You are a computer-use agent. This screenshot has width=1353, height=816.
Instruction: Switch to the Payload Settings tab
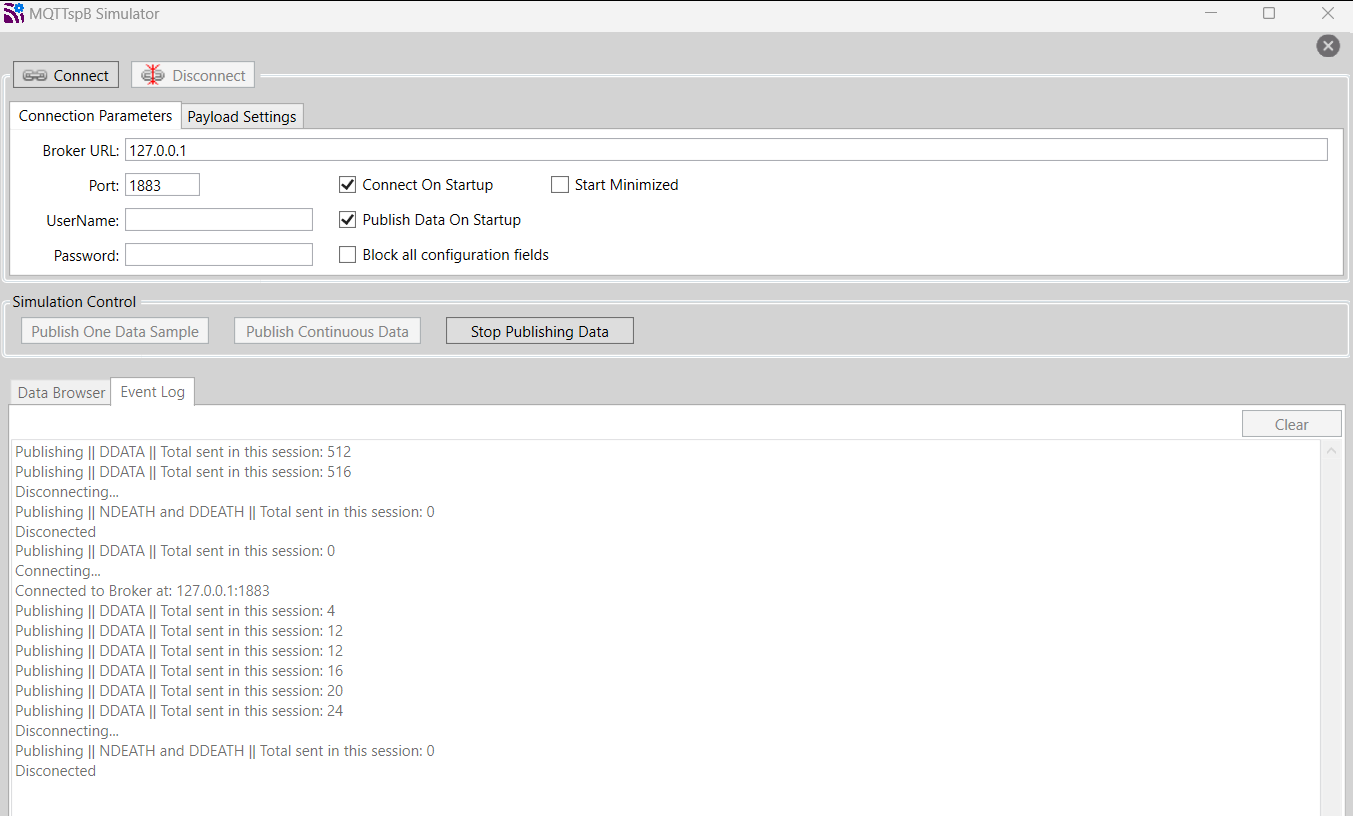pyautogui.click(x=242, y=117)
